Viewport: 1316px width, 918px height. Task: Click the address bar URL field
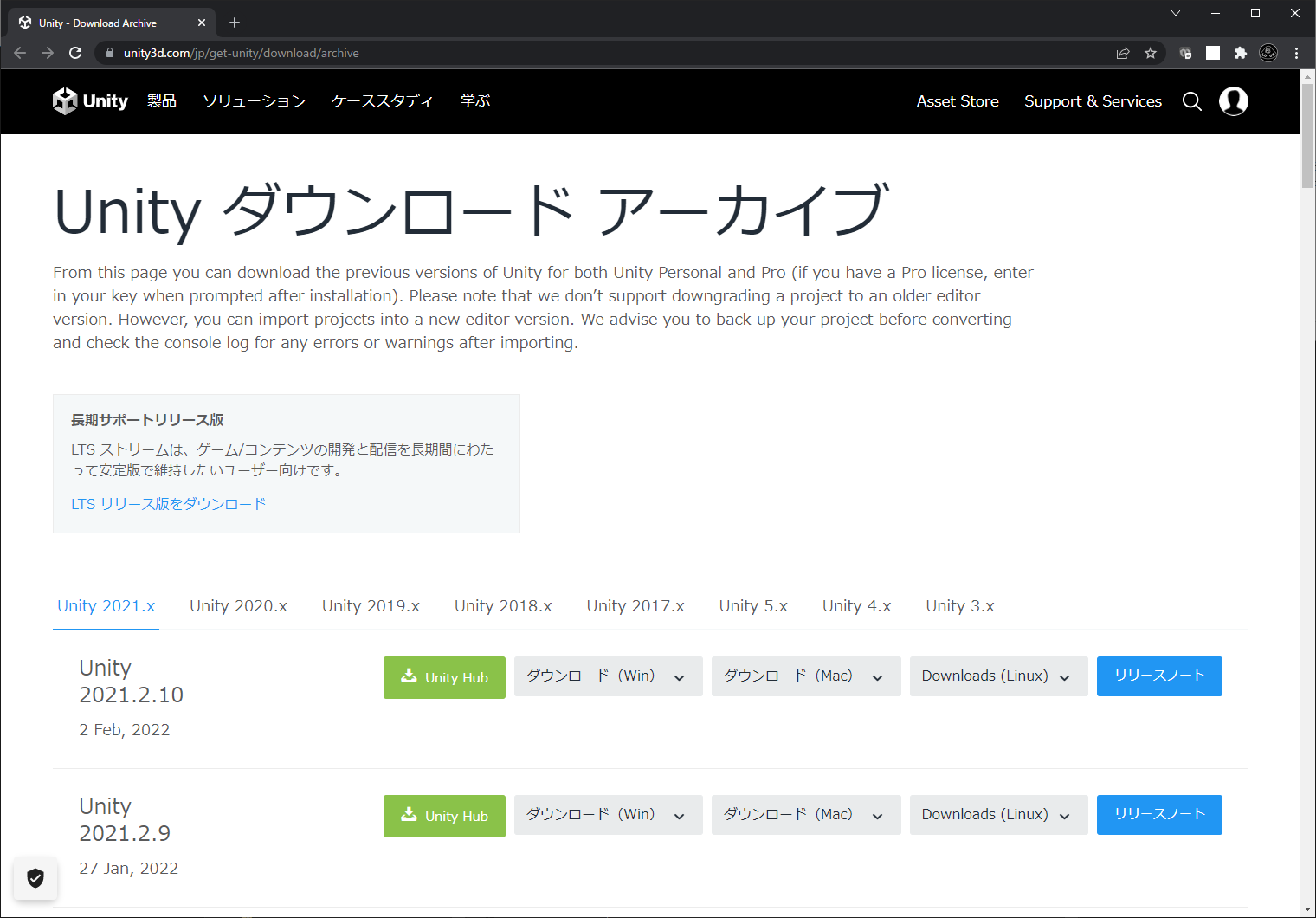click(x=606, y=53)
